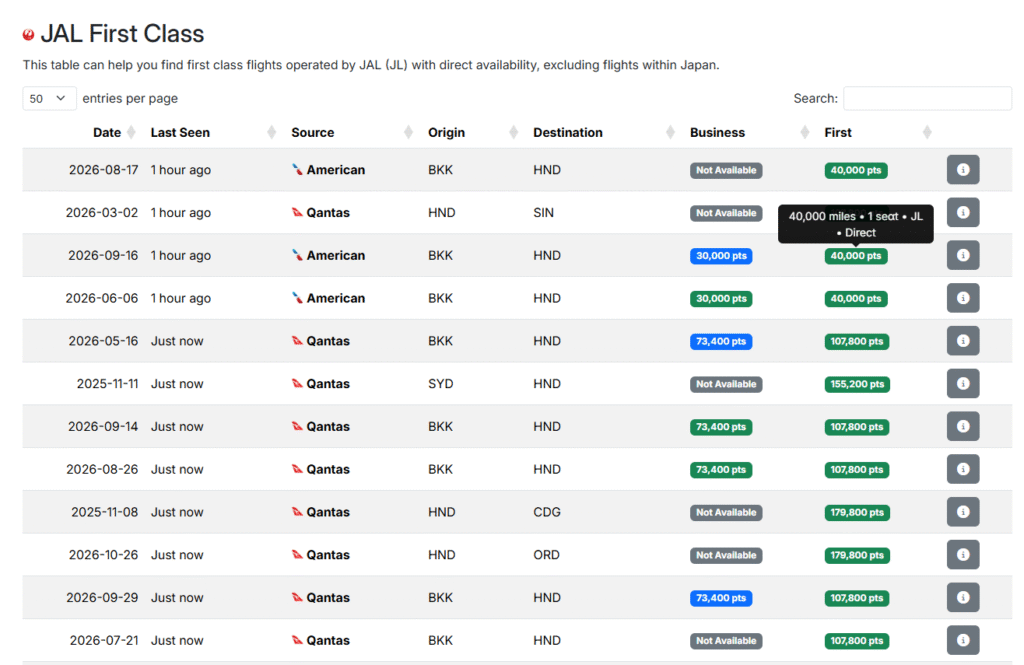The height and width of the screenshot is (665, 1024).
Task: Open info for the 2026-05-16 Qantas flight
Action: [x=962, y=340]
